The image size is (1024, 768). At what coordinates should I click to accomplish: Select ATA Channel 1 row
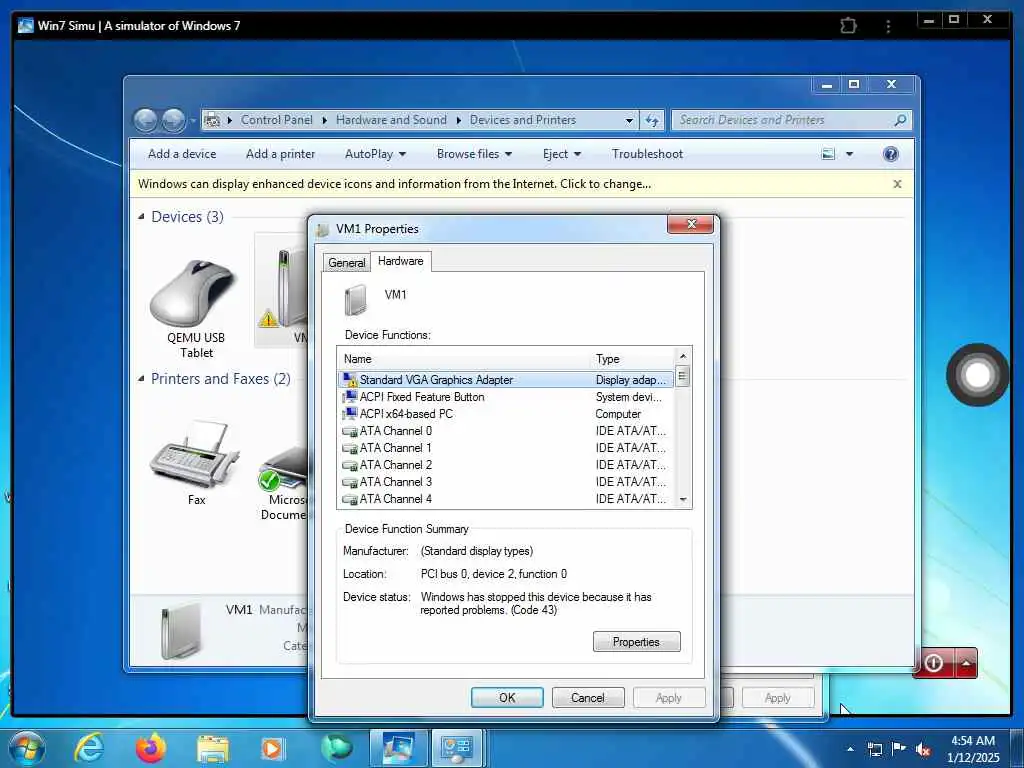506,447
